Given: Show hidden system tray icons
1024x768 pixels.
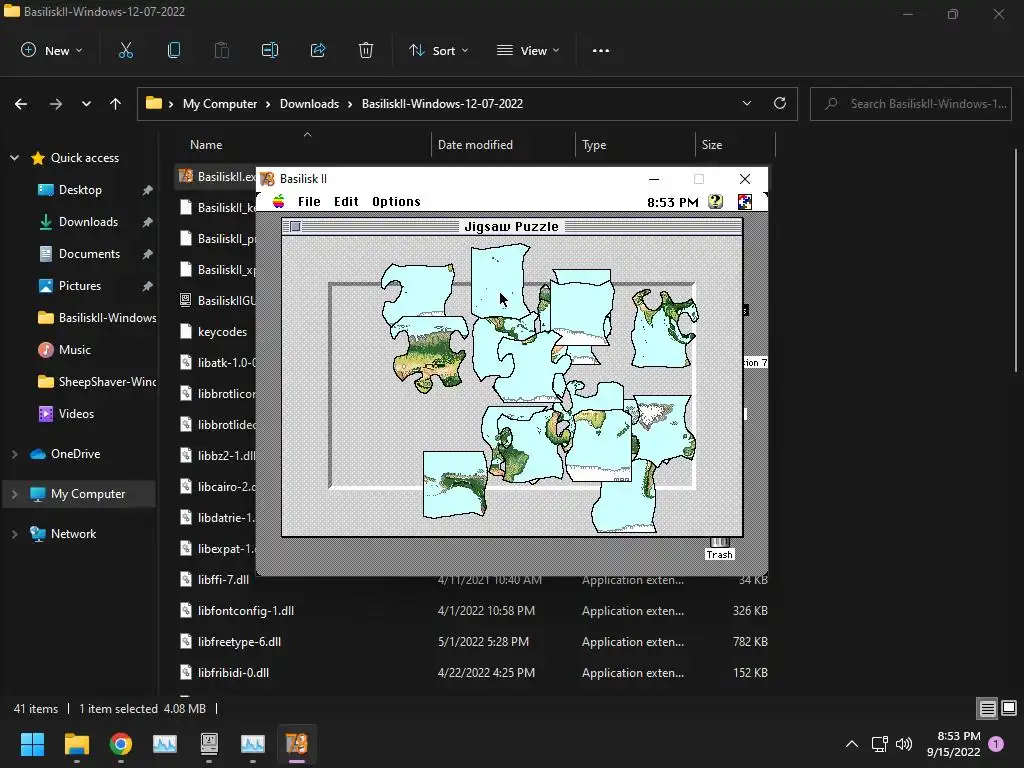Looking at the screenshot, I should [852, 744].
